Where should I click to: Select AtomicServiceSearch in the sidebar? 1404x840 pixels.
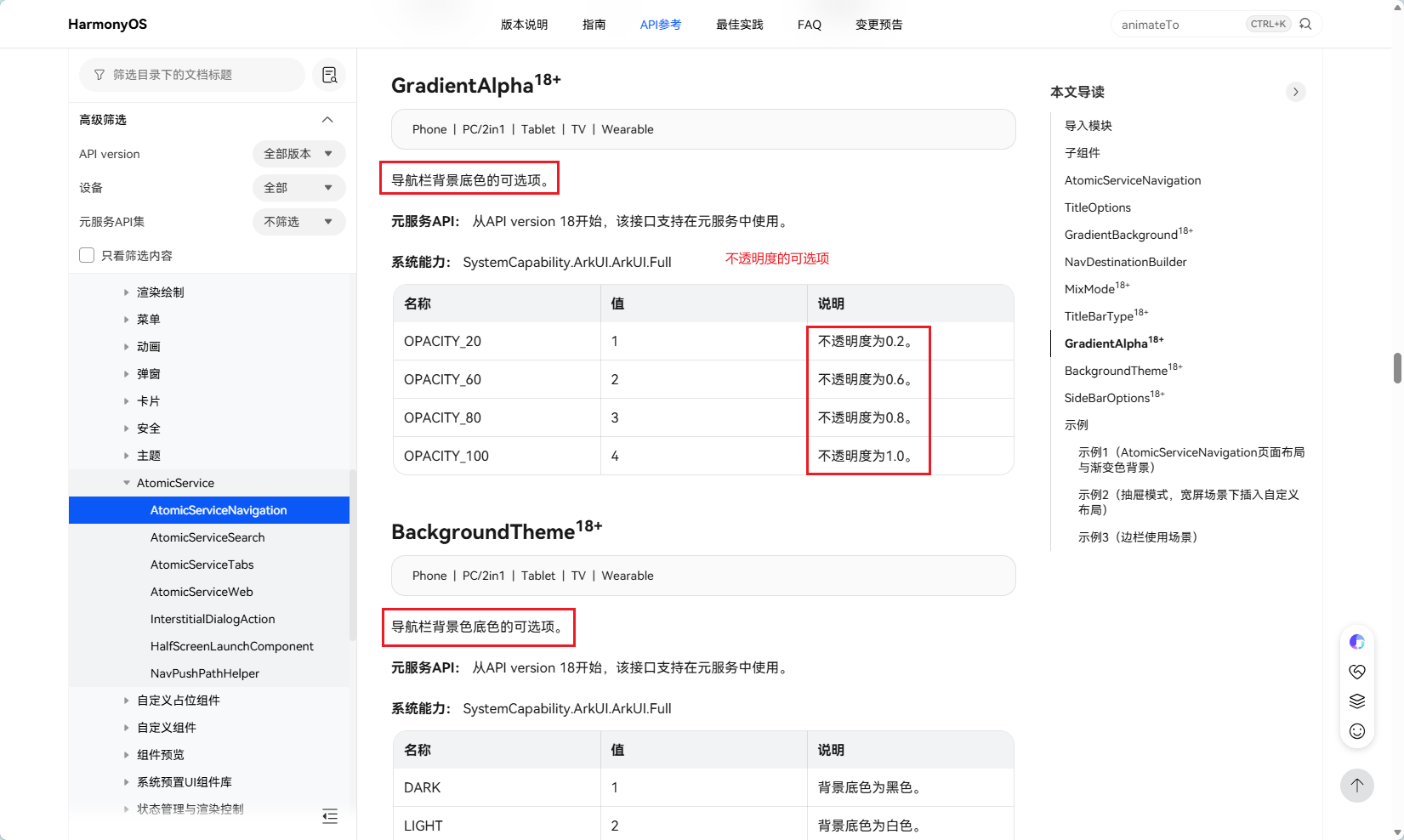click(x=207, y=537)
